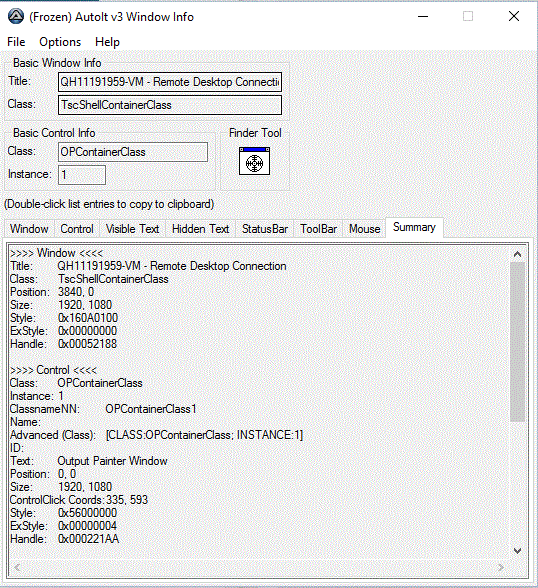Click the window Handle '0x00052188' line

tap(63, 344)
